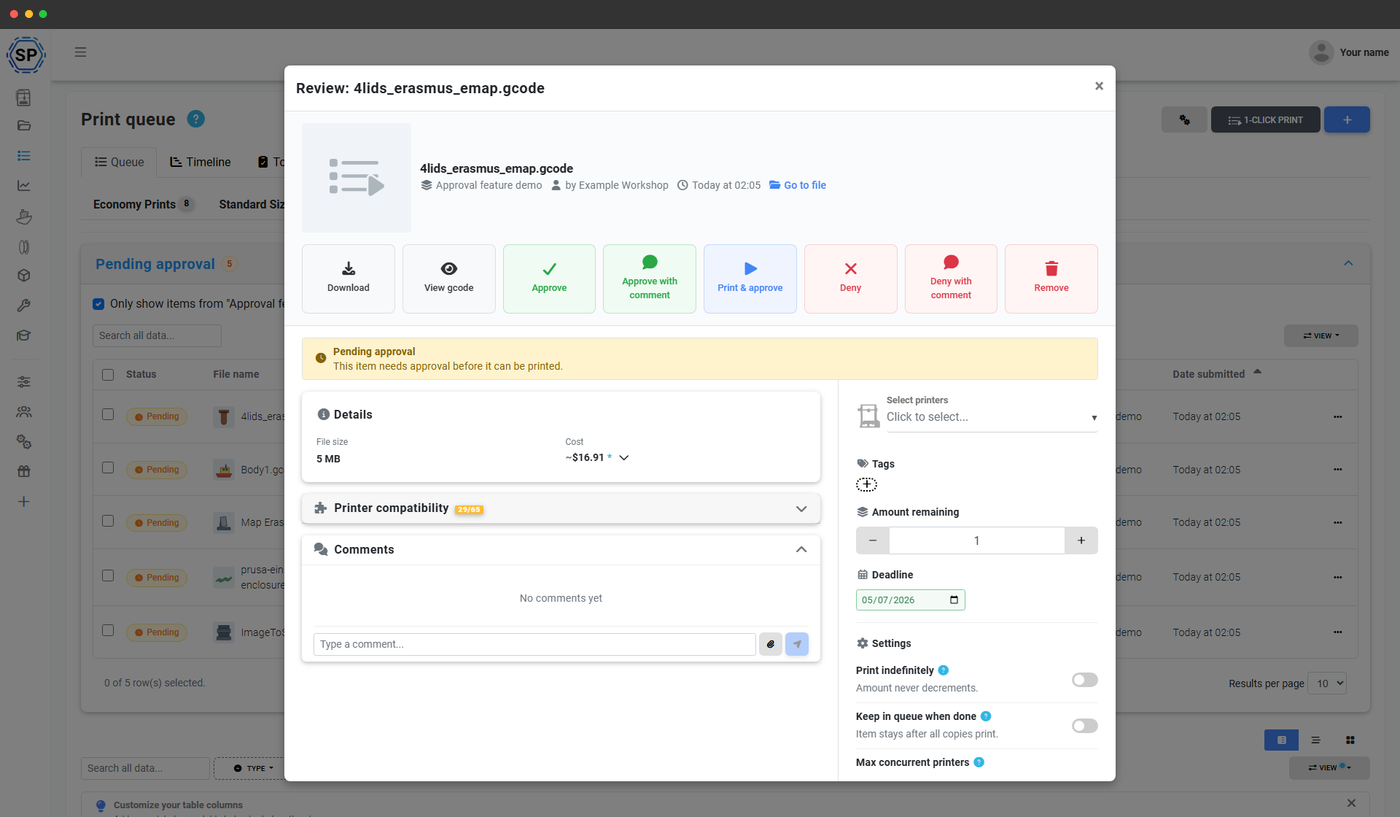The width and height of the screenshot is (1400, 817).
Task: Open the Deadline date picker calendar icon
Action: 954,600
